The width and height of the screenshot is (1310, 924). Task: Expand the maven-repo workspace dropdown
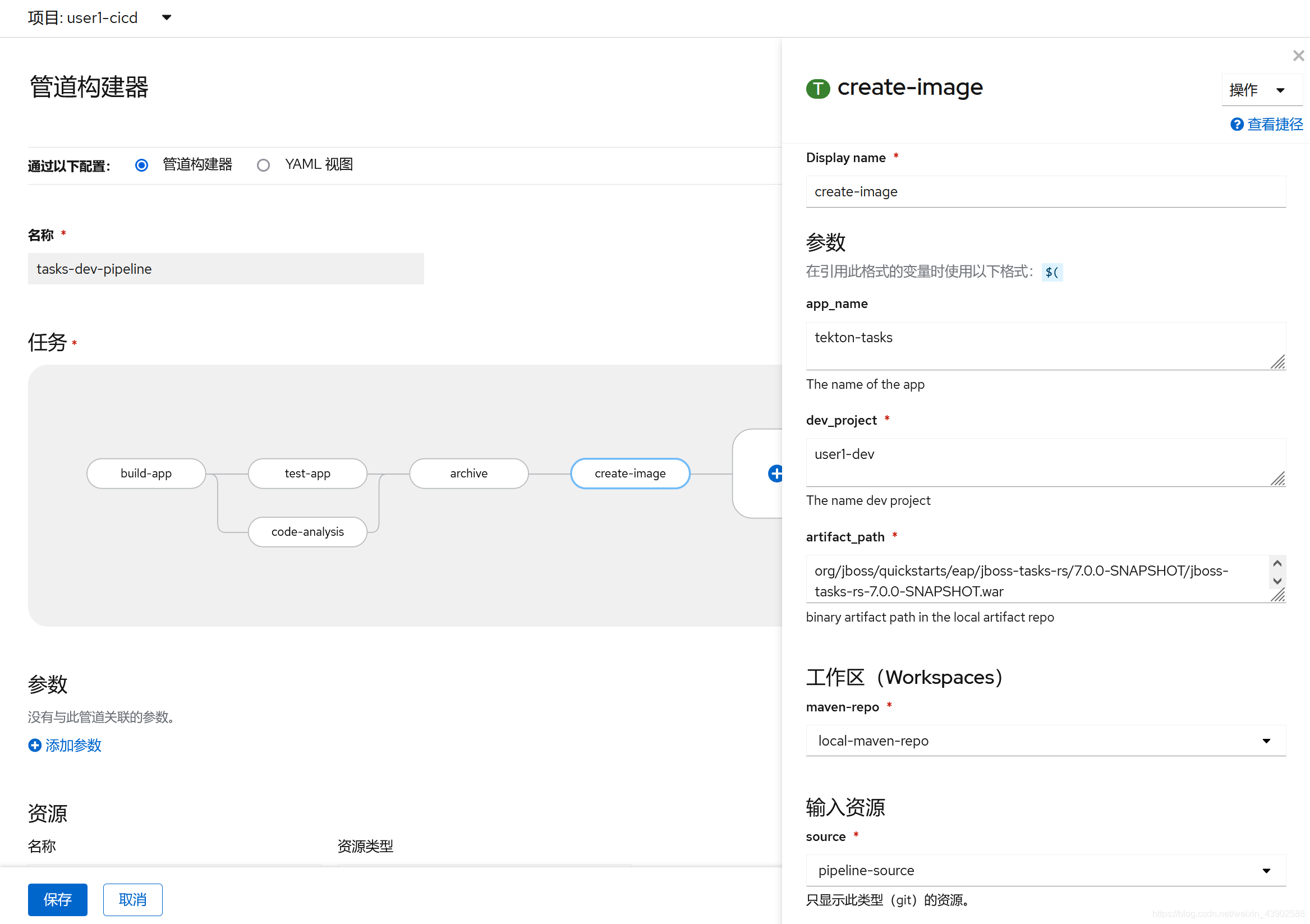pos(1045,740)
